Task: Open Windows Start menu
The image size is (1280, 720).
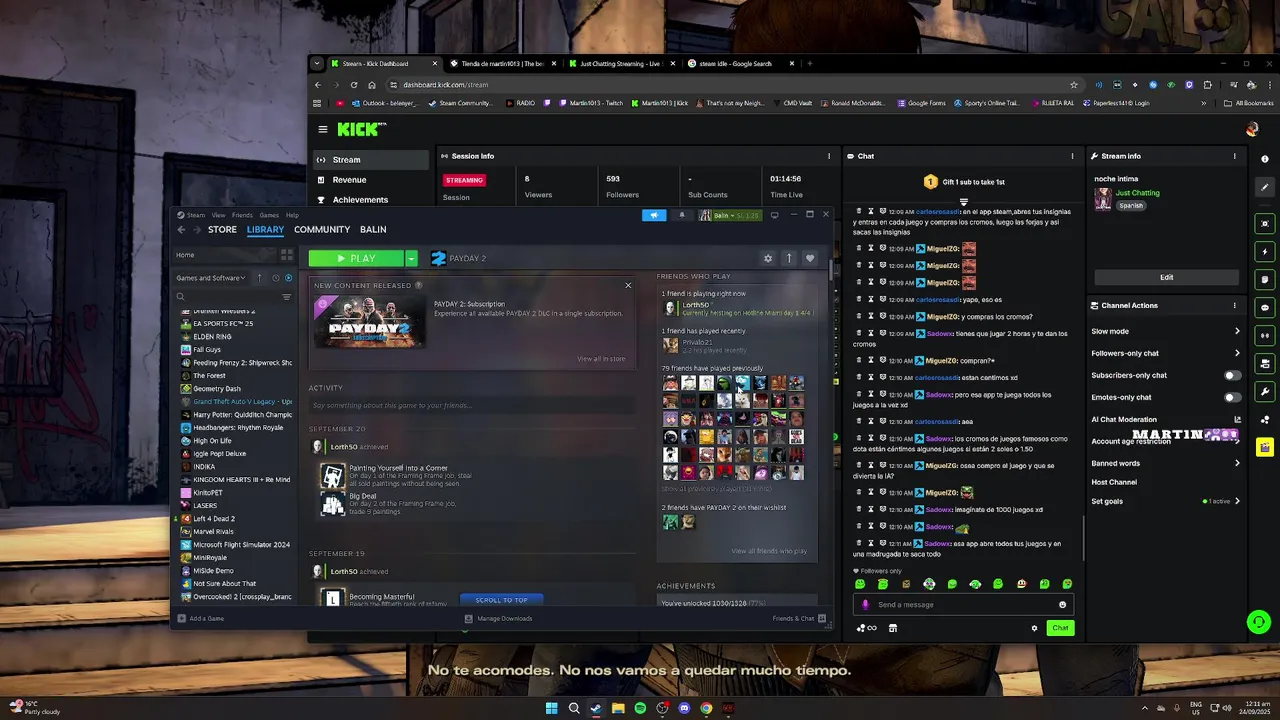Action: (x=551, y=708)
